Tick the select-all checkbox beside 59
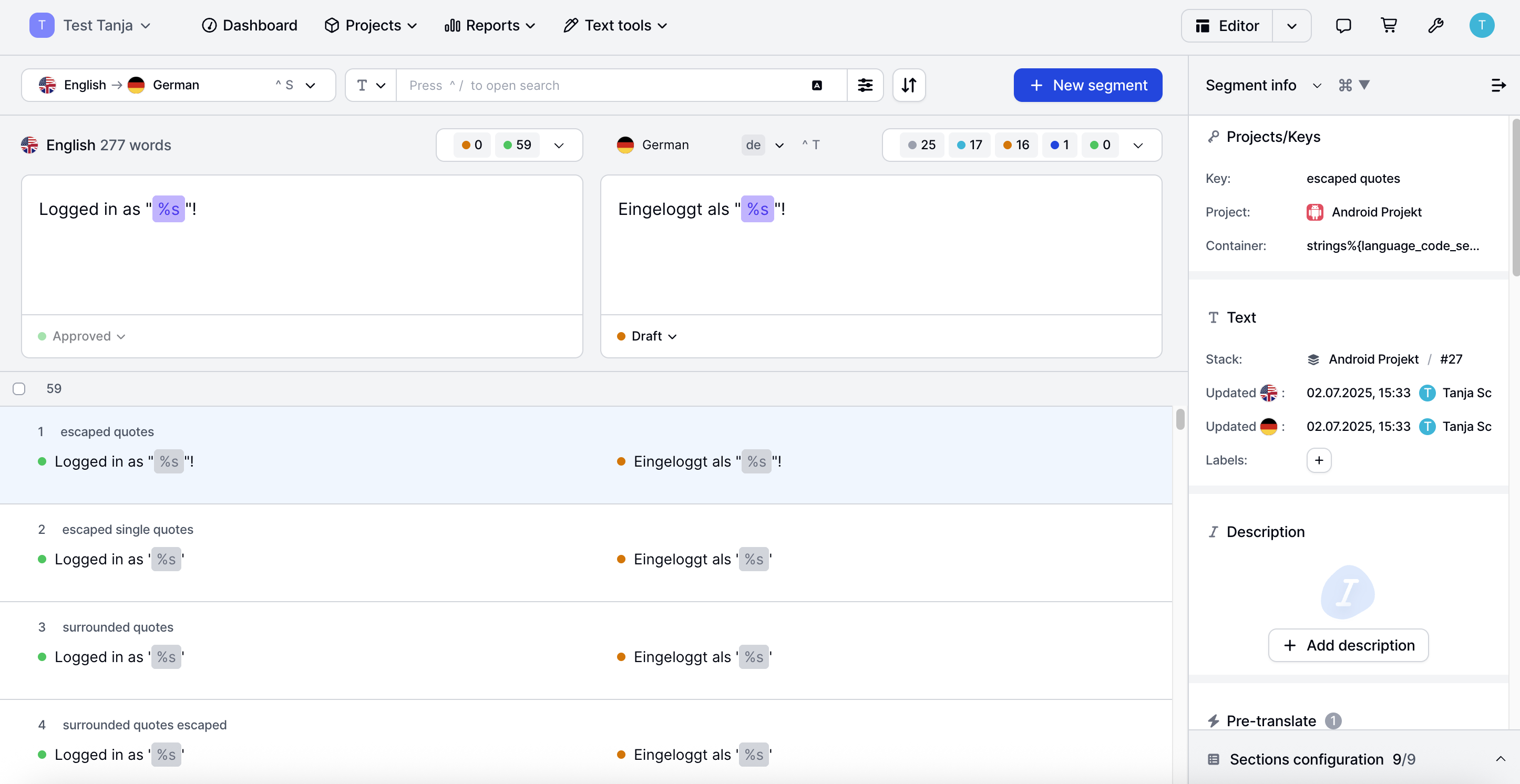1520x784 pixels. (19, 389)
